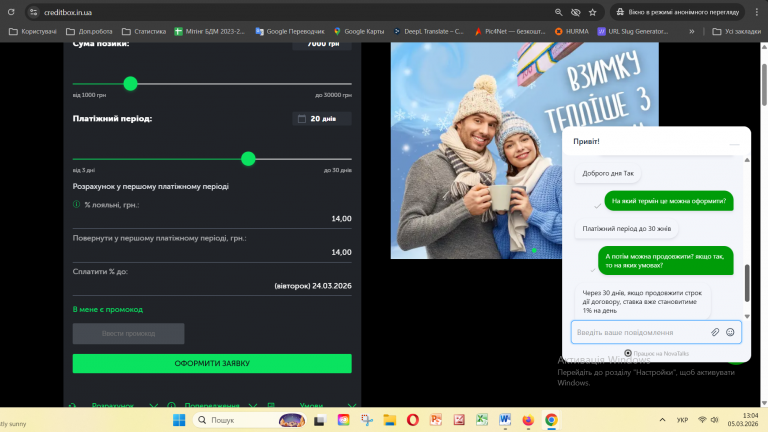The image size is (768, 432).
Task: Expand the Умови section
Action: pyautogui.click(x=312, y=406)
